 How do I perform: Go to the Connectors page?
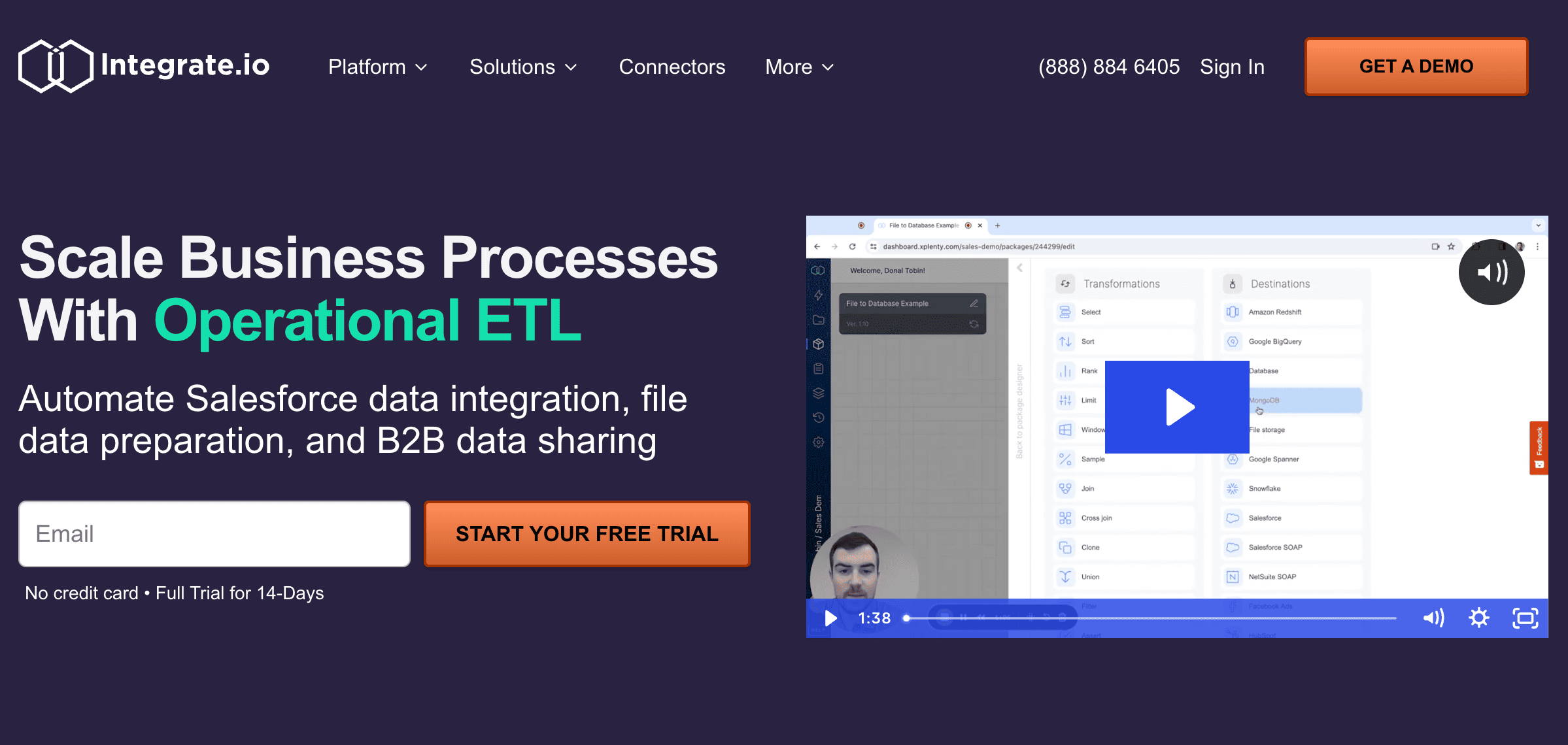[672, 67]
